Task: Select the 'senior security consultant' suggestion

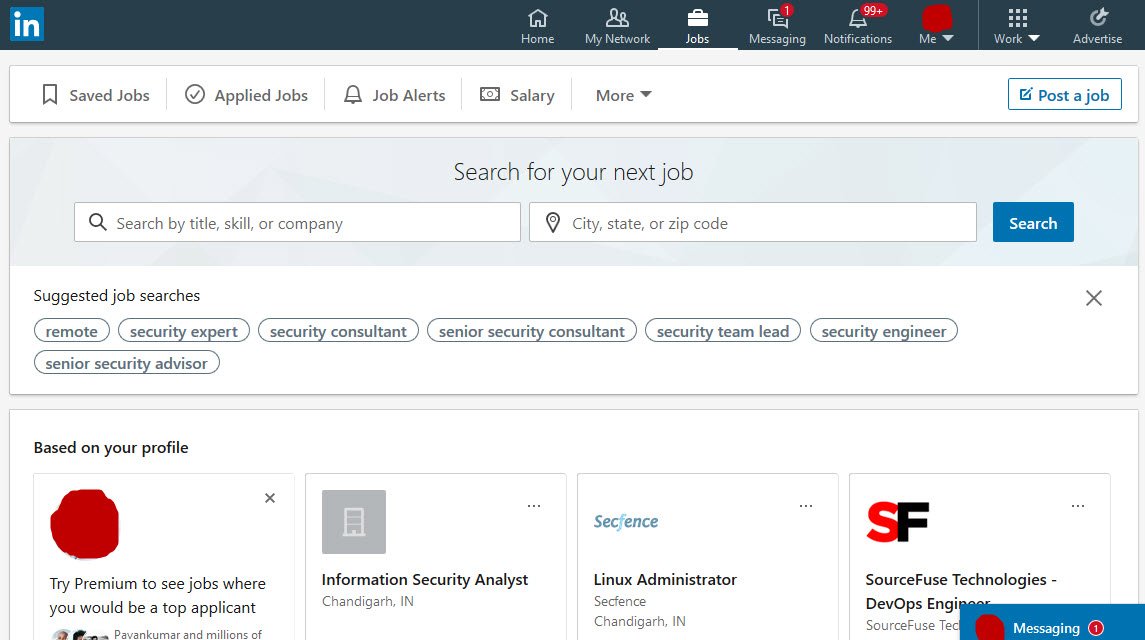Action: (x=532, y=331)
